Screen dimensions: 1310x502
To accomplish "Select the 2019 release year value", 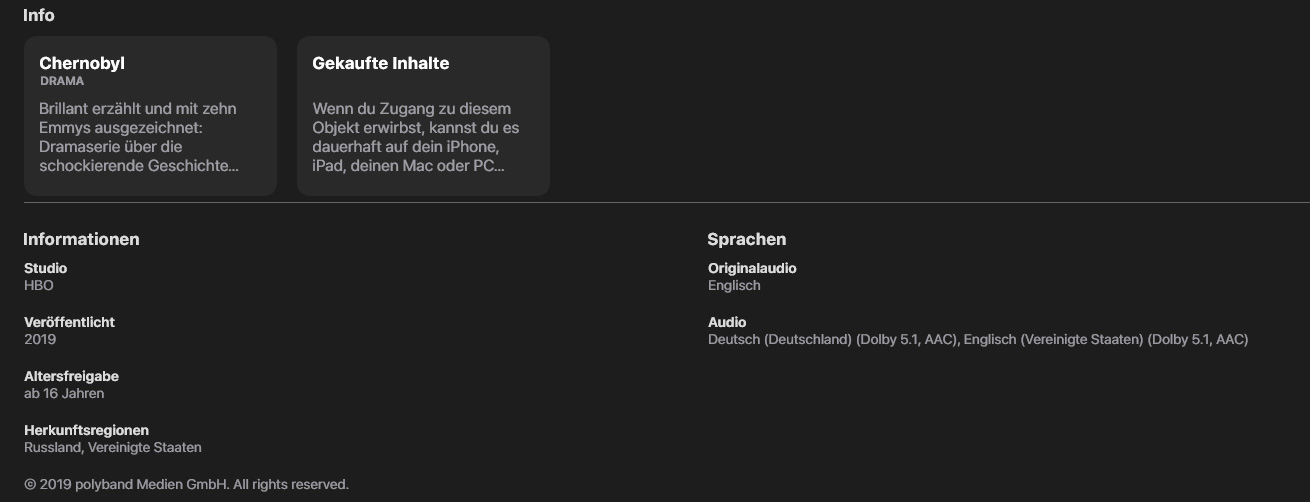I will coord(40,339).
